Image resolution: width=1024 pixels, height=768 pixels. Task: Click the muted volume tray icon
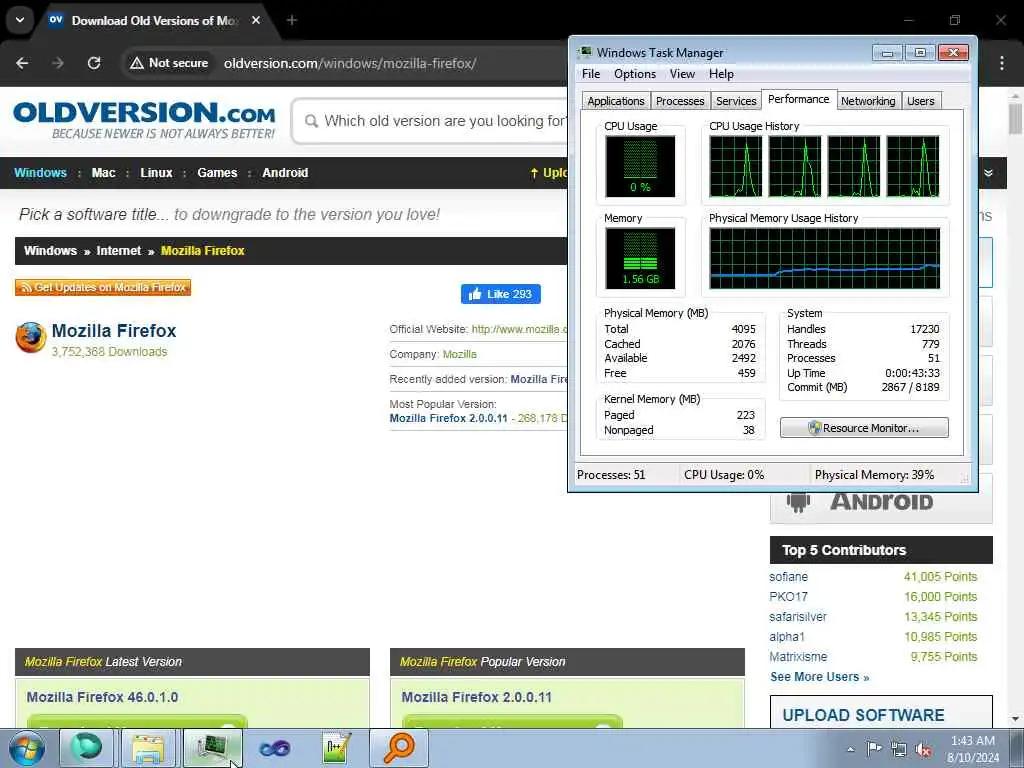(x=923, y=749)
